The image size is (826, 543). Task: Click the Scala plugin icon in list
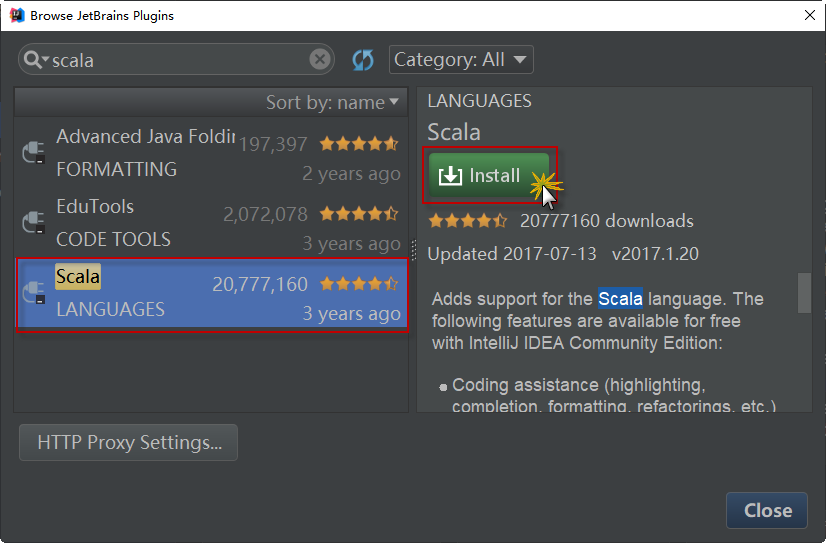(x=34, y=293)
